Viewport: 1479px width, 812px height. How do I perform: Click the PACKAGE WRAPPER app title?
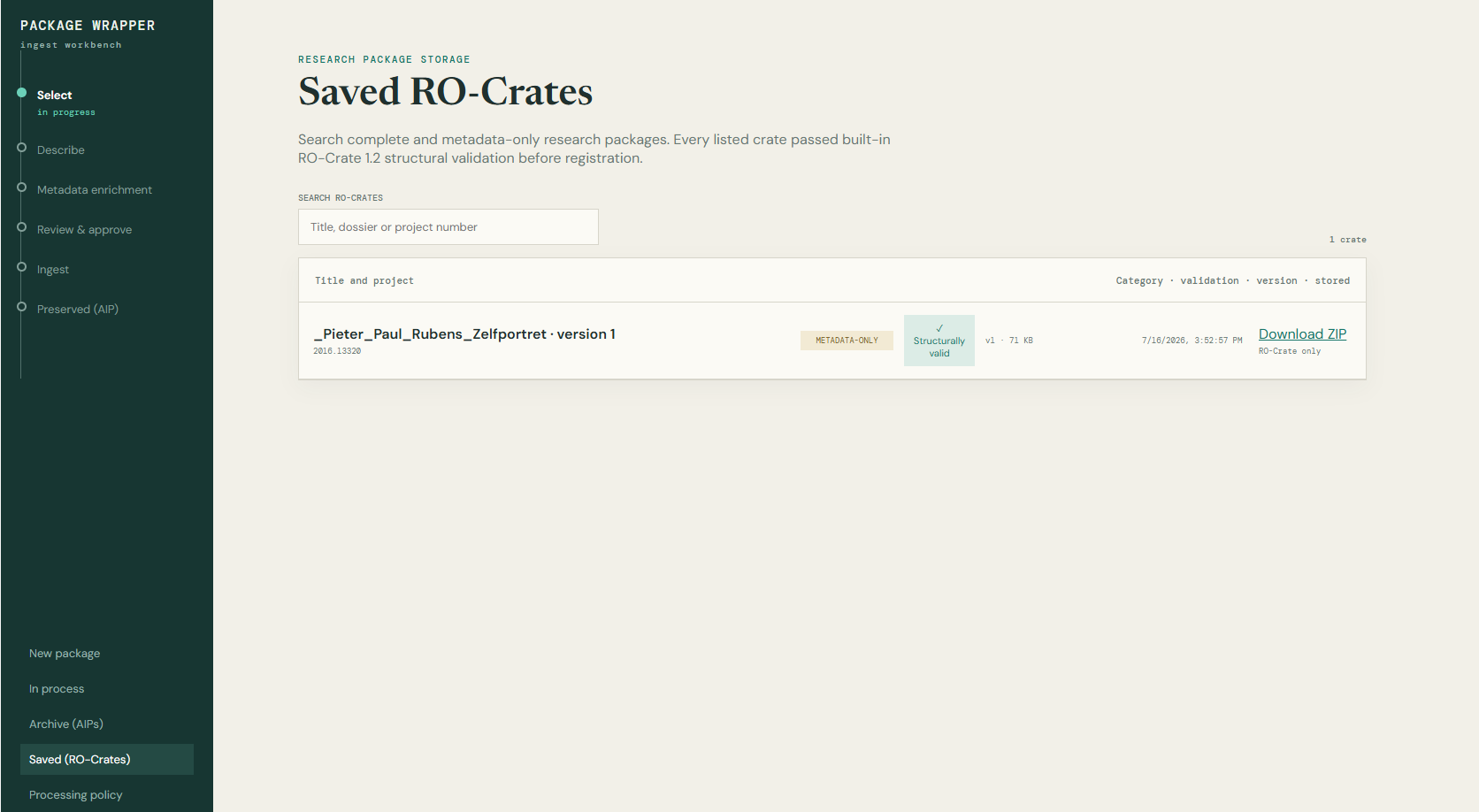point(88,26)
